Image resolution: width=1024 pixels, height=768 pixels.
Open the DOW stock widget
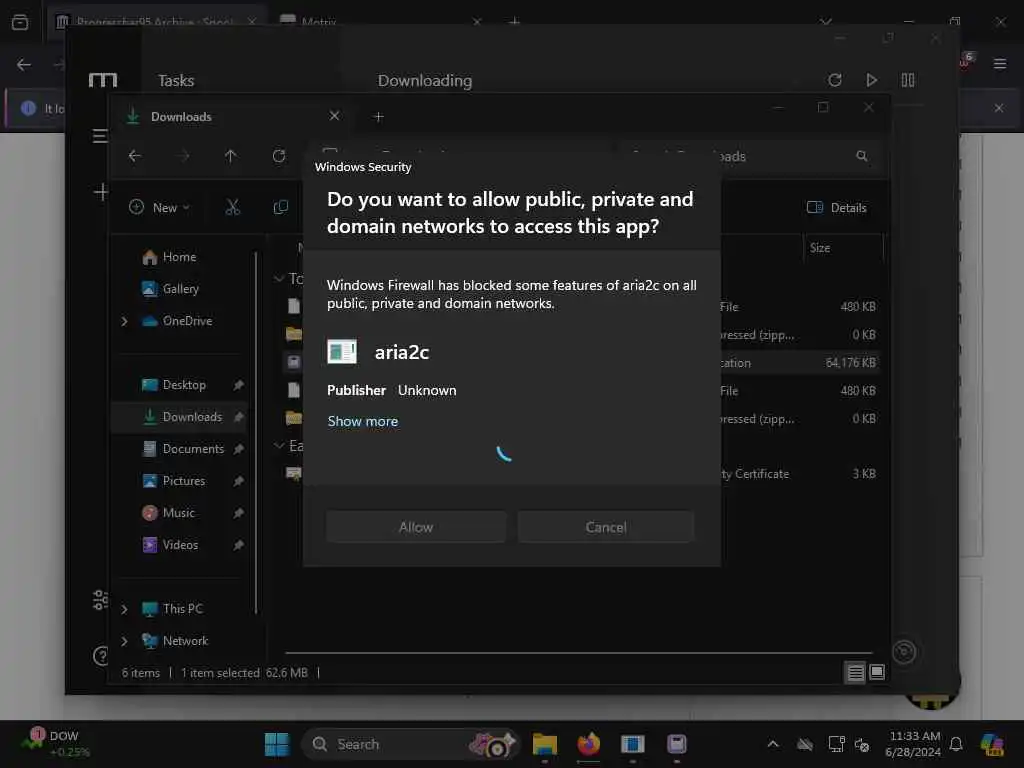click(x=56, y=744)
